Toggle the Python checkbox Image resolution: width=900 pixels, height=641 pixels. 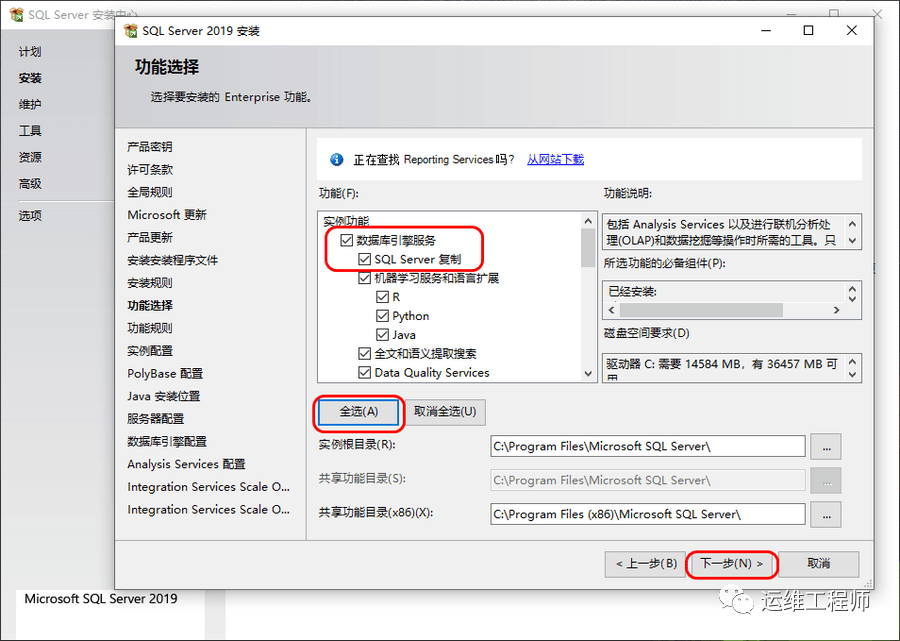(382, 316)
